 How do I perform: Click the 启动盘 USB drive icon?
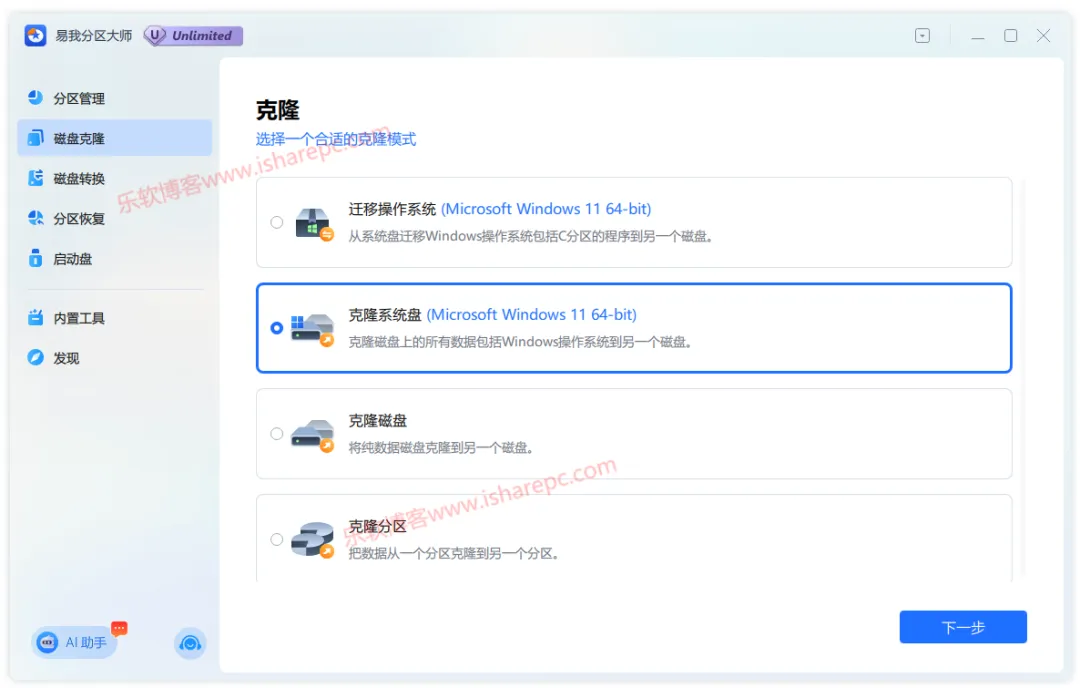click(35, 258)
